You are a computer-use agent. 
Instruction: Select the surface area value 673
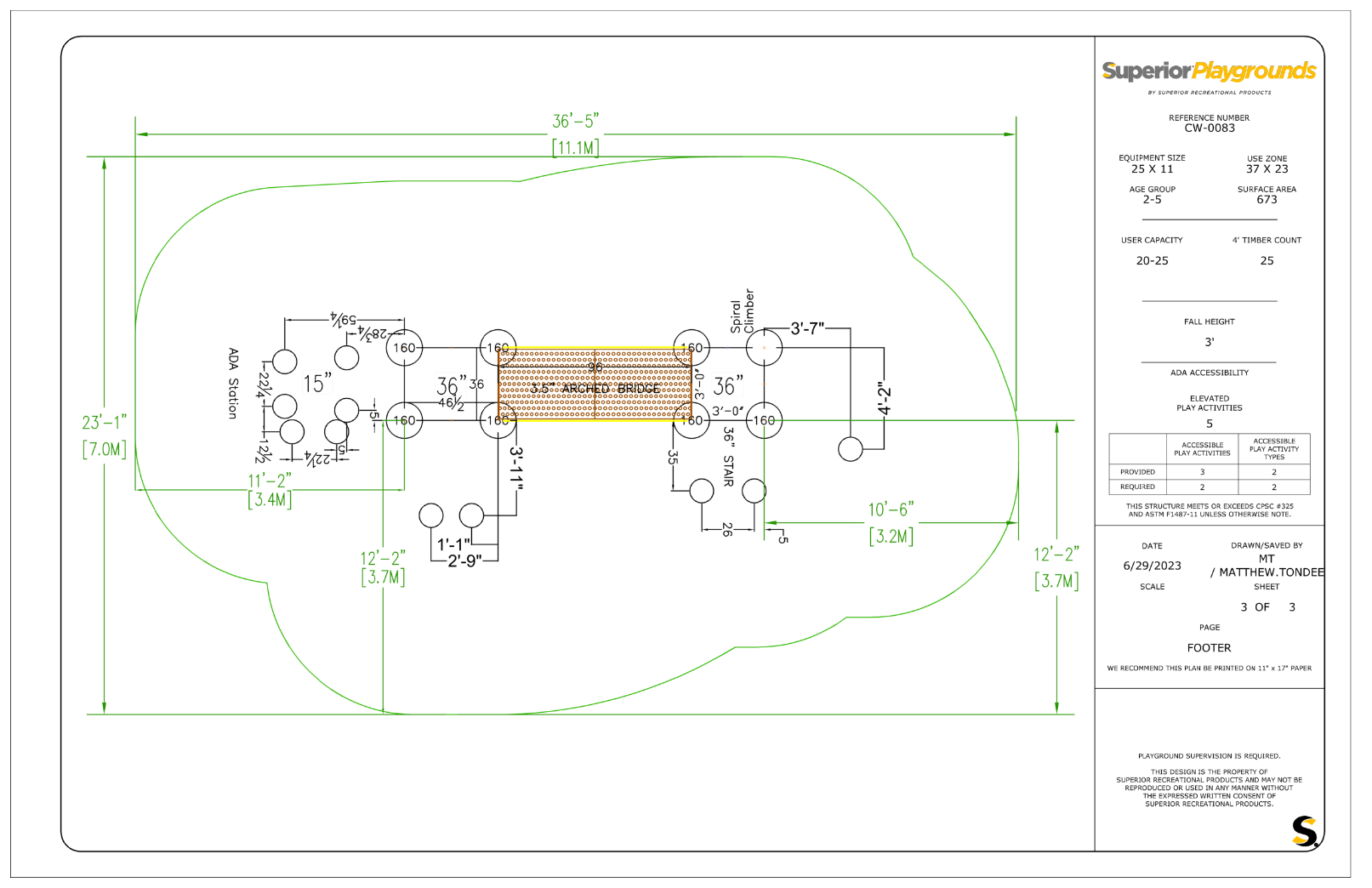tap(1267, 200)
